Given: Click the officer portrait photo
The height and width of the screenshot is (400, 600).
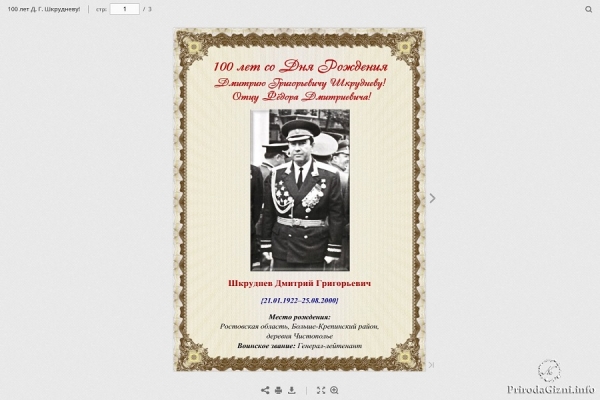Looking at the screenshot, I should pos(300,190).
